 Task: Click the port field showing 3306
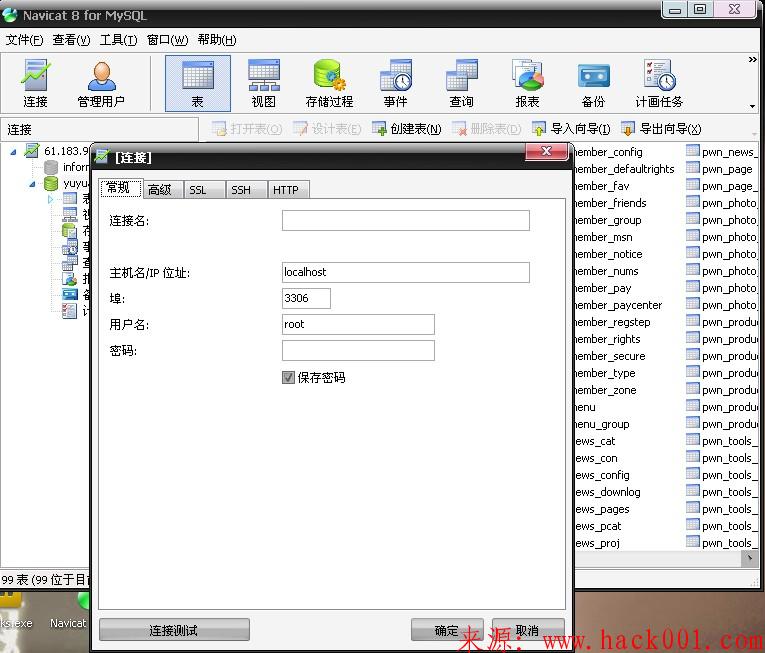coord(306,298)
